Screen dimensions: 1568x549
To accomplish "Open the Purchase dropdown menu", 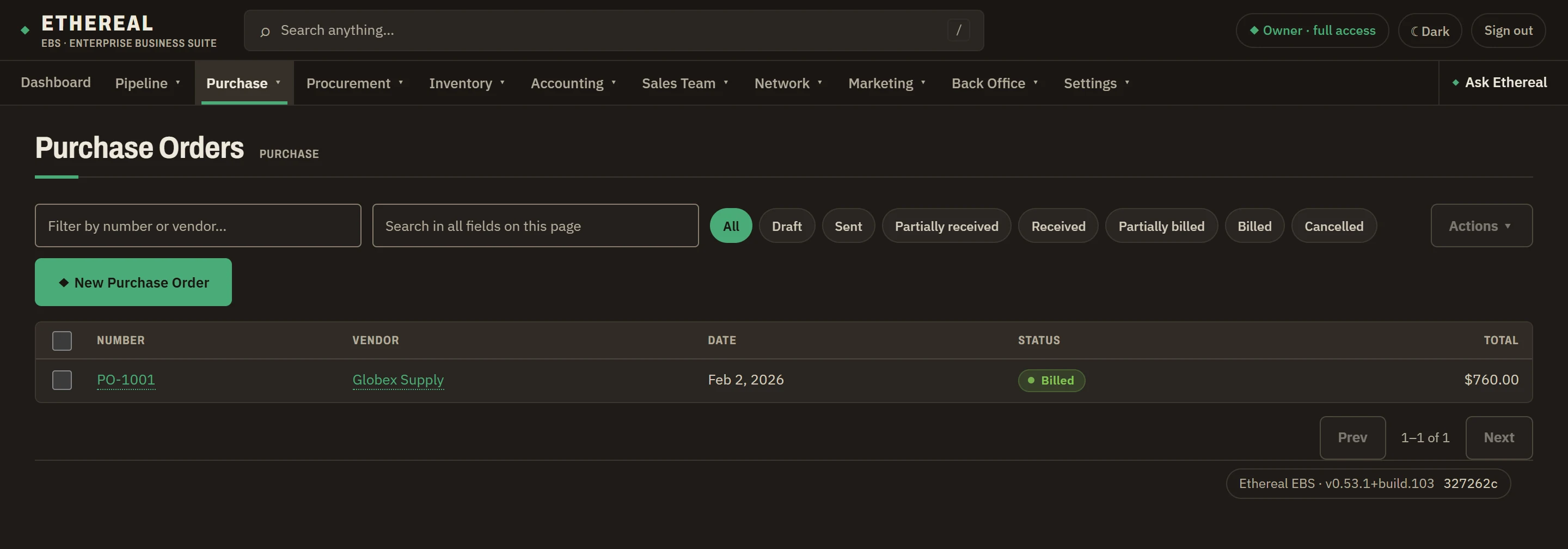I will (244, 83).
